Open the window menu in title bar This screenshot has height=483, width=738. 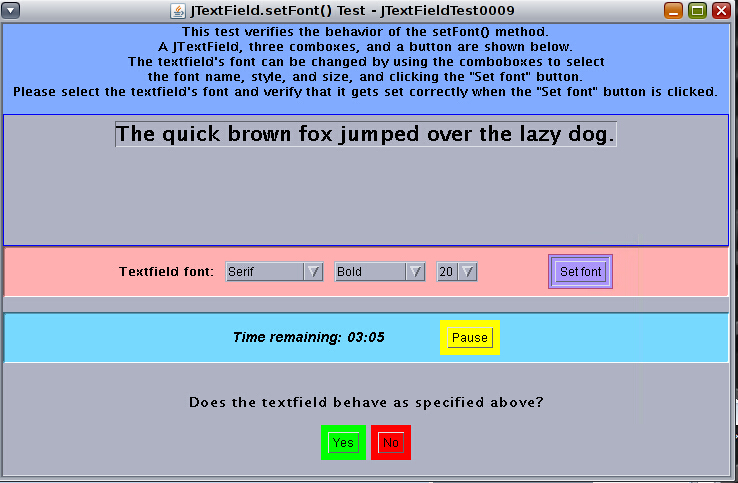click(11, 11)
